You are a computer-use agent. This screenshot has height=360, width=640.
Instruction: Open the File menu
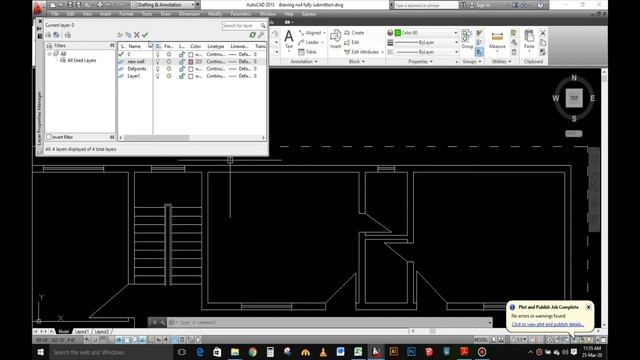[x=55, y=14]
